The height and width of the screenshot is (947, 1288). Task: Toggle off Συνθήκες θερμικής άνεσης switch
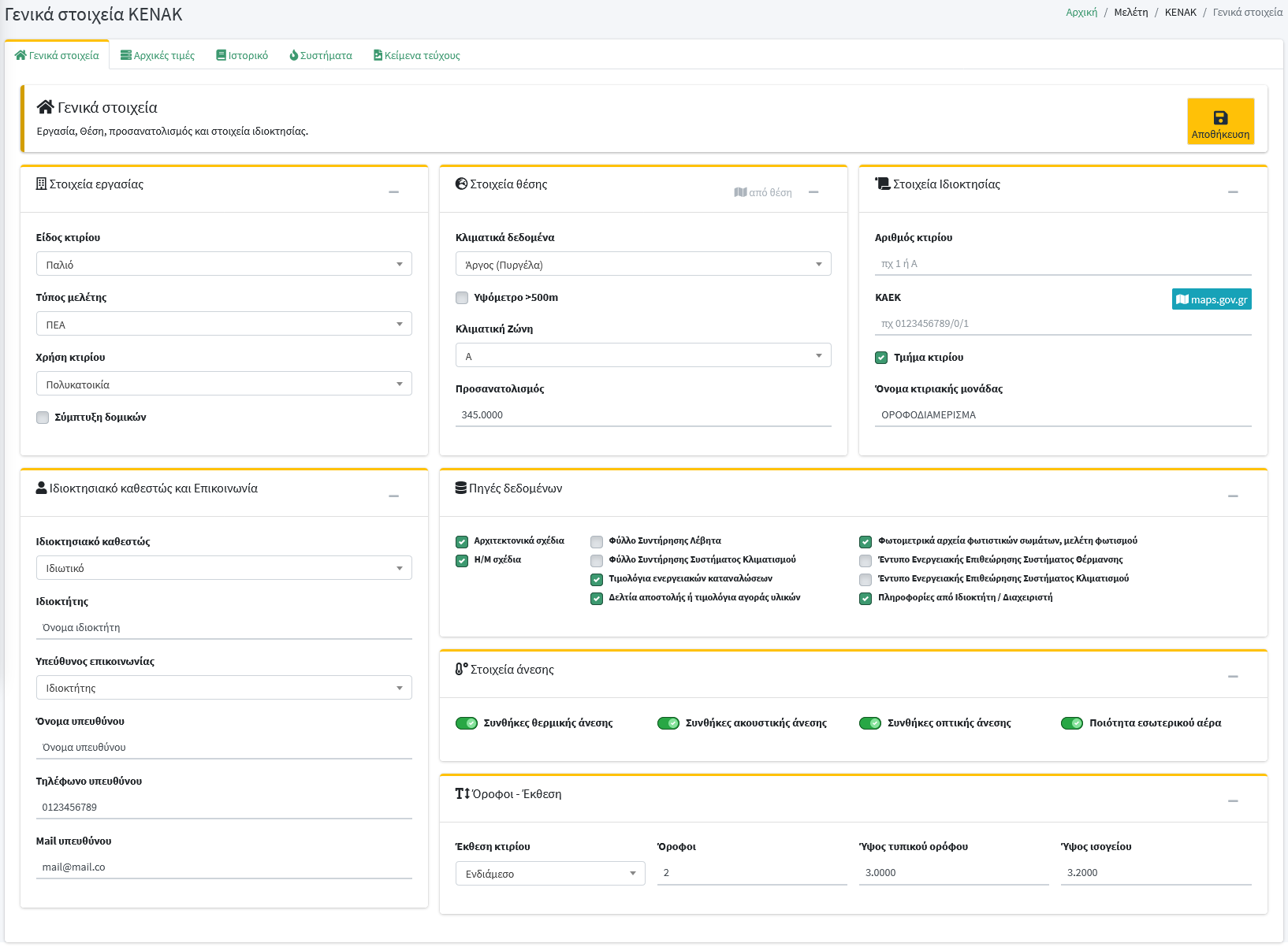pos(467,723)
